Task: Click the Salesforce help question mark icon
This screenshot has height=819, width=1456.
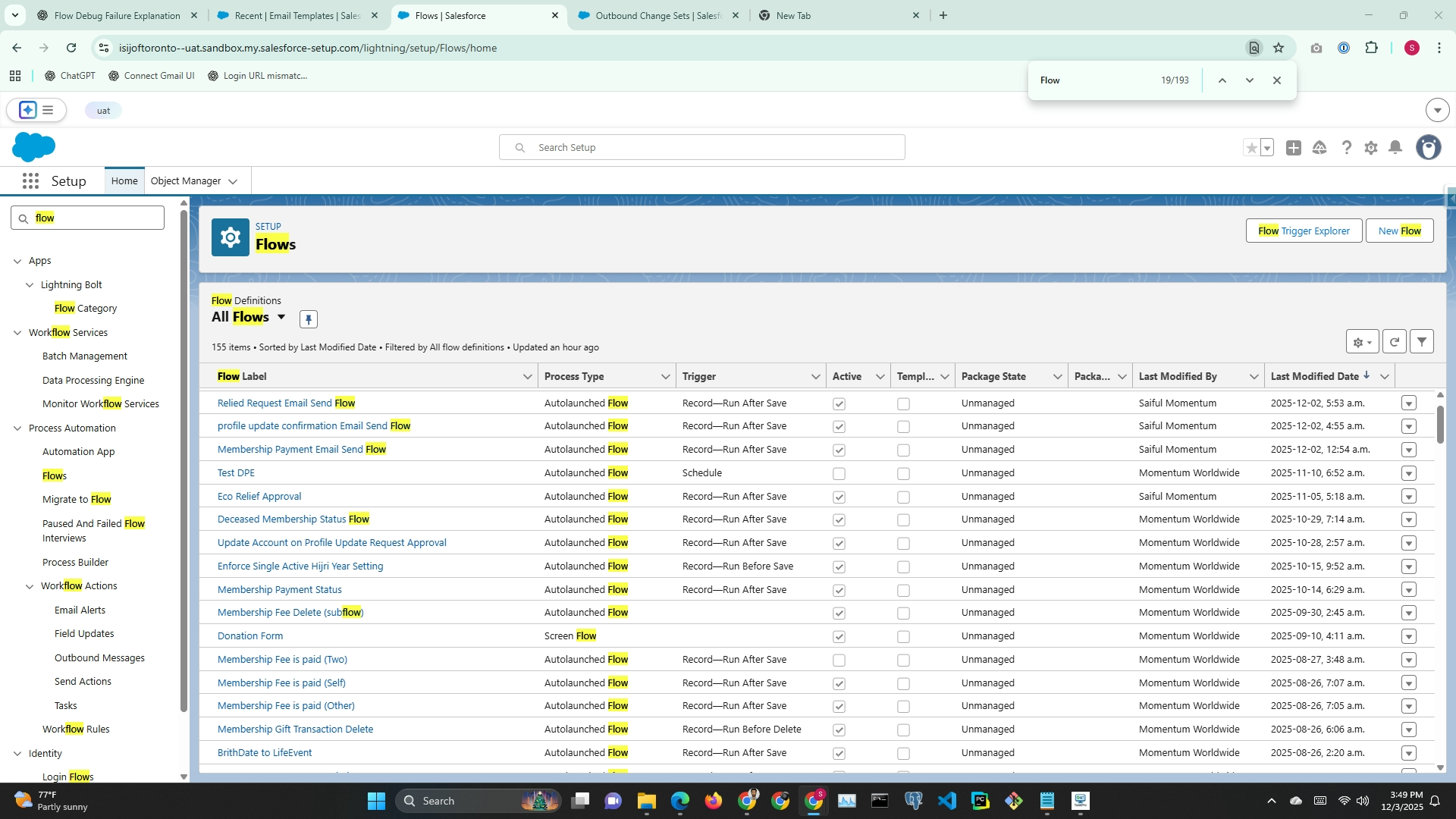Action: pyautogui.click(x=1346, y=148)
